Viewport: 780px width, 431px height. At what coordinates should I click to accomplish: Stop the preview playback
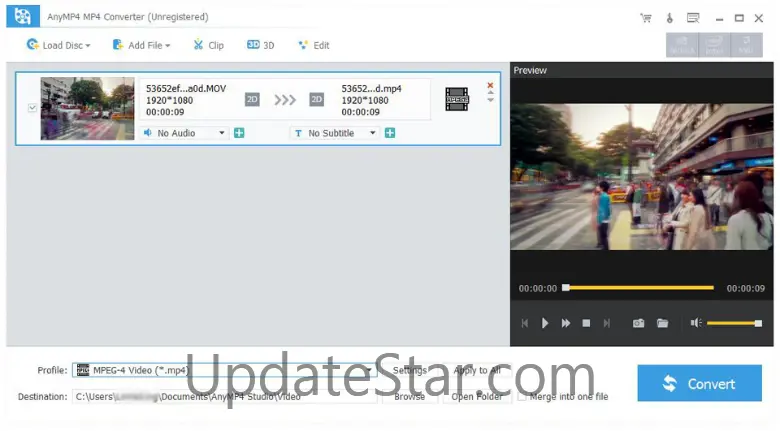point(586,323)
